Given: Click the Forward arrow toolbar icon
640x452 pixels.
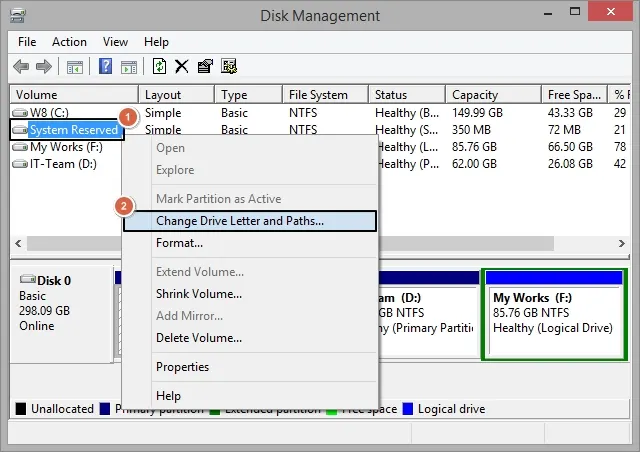Looking at the screenshot, I should coord(44,66).
